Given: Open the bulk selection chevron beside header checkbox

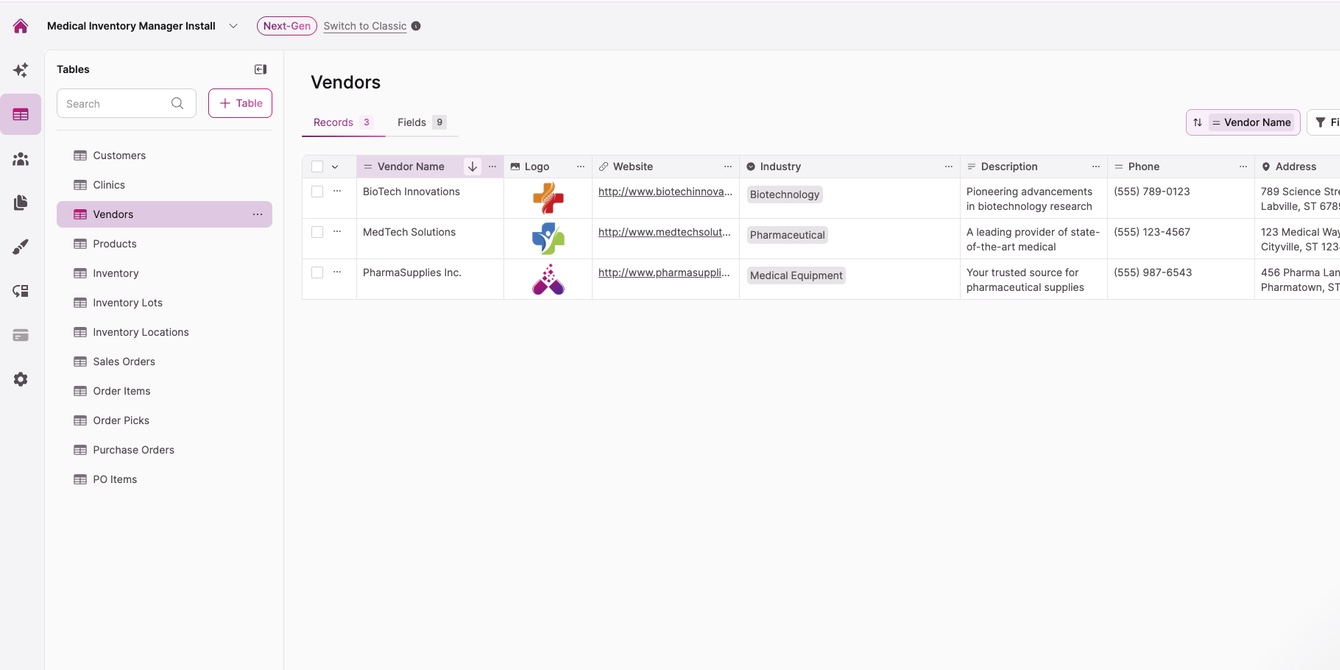Looking at the screenshot, I should coord(335,167).
